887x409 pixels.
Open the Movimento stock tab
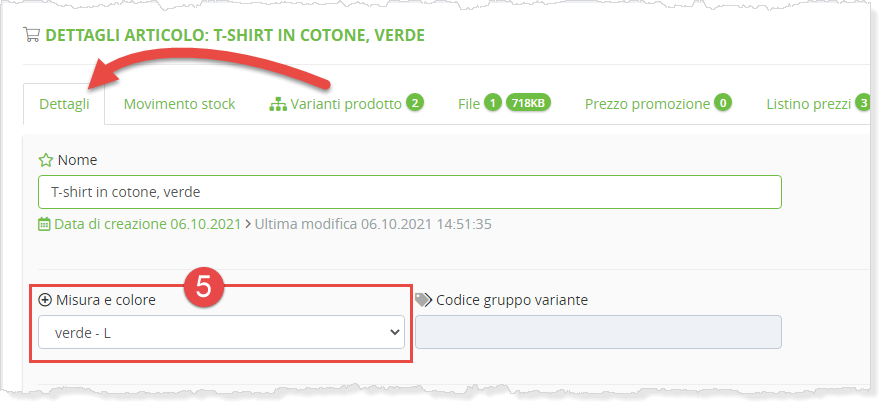coord(179,104)
